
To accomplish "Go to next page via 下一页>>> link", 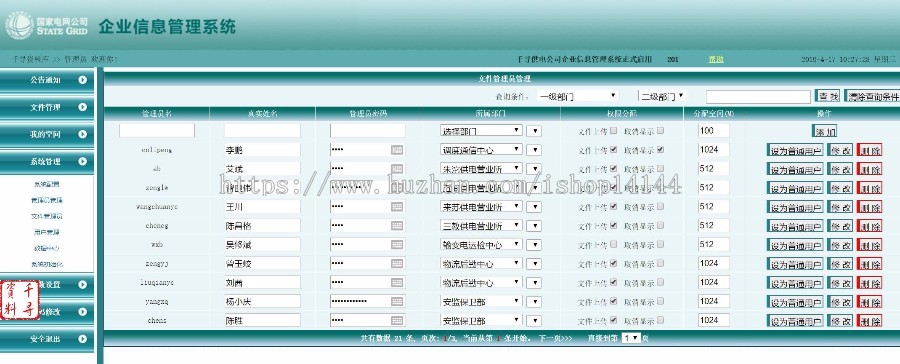I will click(x=555, y=338).
